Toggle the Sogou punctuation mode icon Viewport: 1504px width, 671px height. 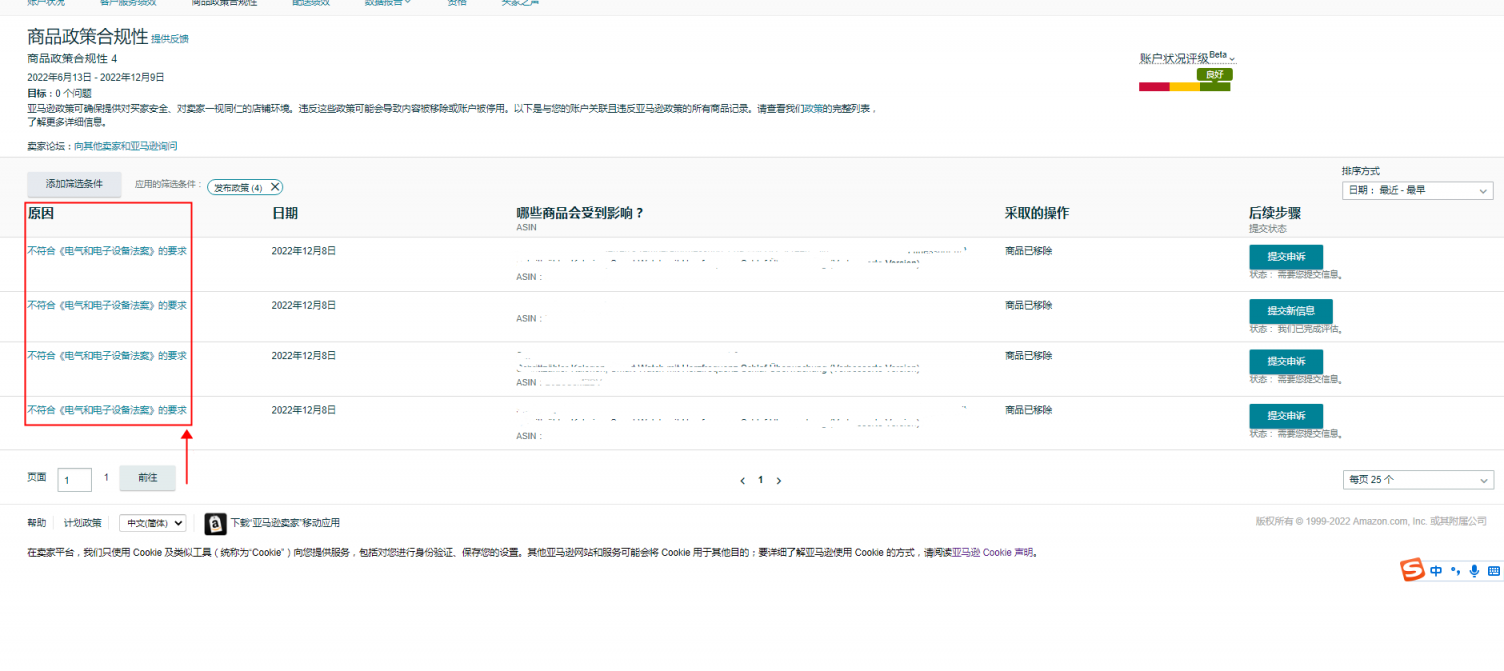pos(1457,571)
